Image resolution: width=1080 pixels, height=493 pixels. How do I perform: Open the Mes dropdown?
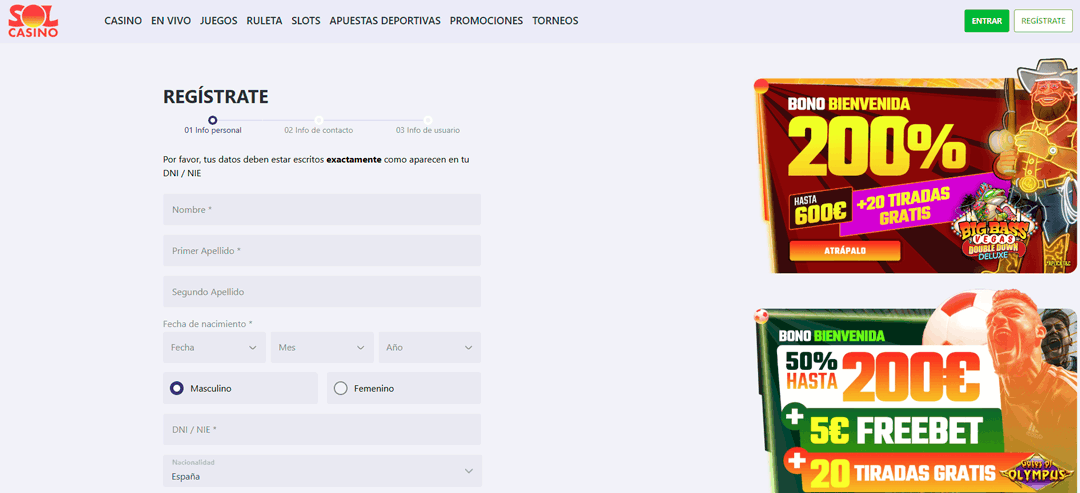coord(322,348)
